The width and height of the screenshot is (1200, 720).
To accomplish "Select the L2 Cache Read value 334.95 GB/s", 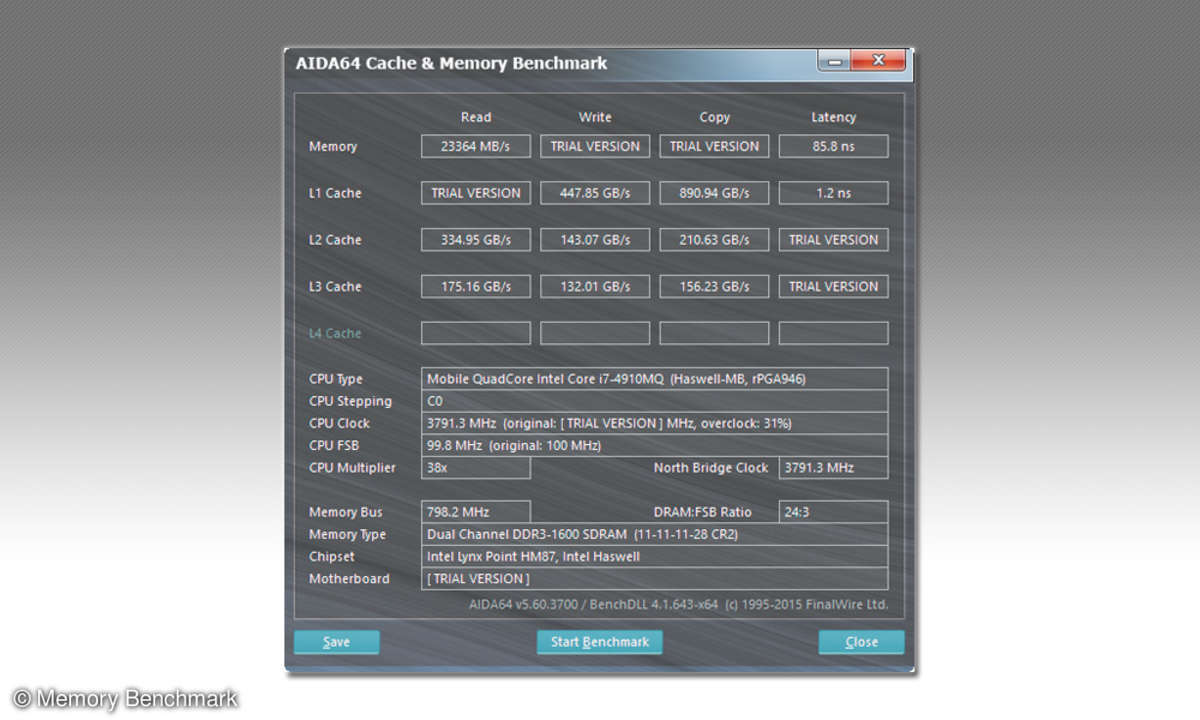I will 476,240.
